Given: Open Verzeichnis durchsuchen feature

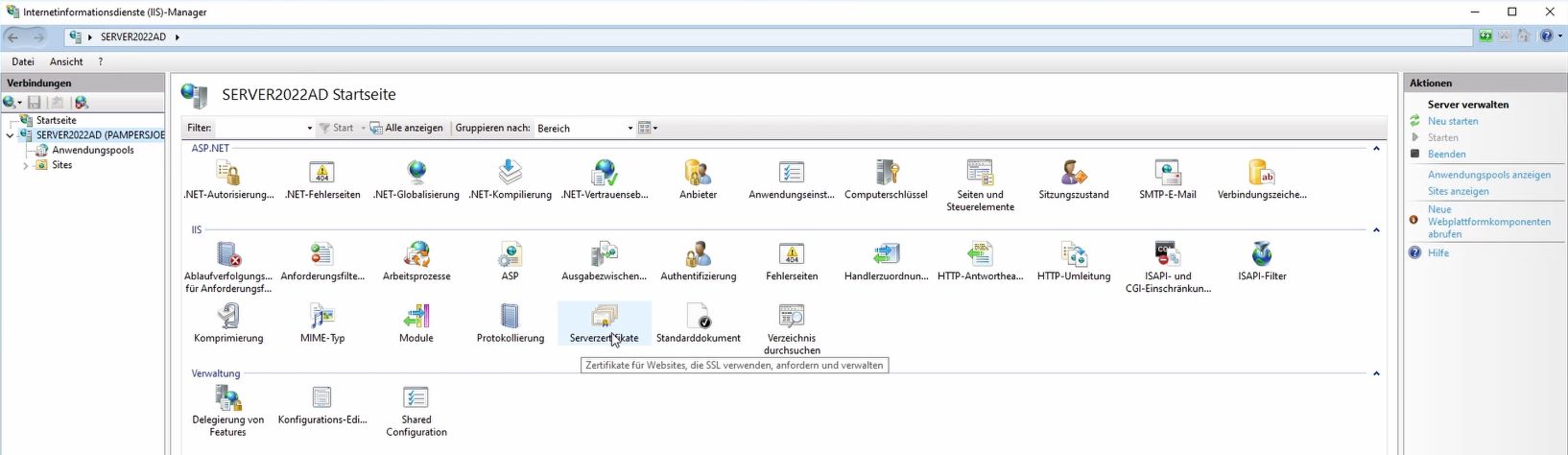Looking at the screenshot, I should click(x=792, y=329).
